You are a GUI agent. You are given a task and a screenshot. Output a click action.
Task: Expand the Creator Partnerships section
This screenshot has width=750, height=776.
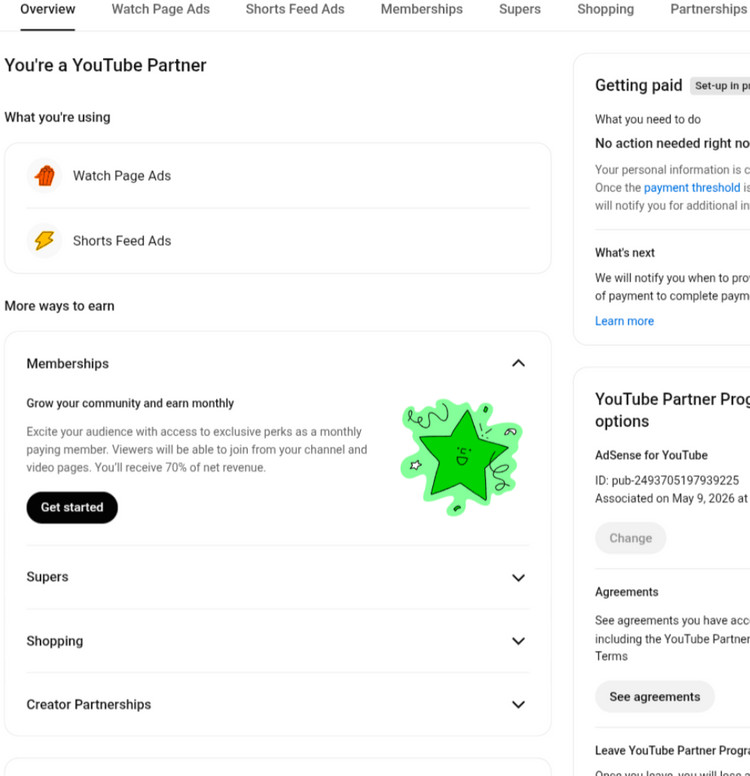pos(518,704)
